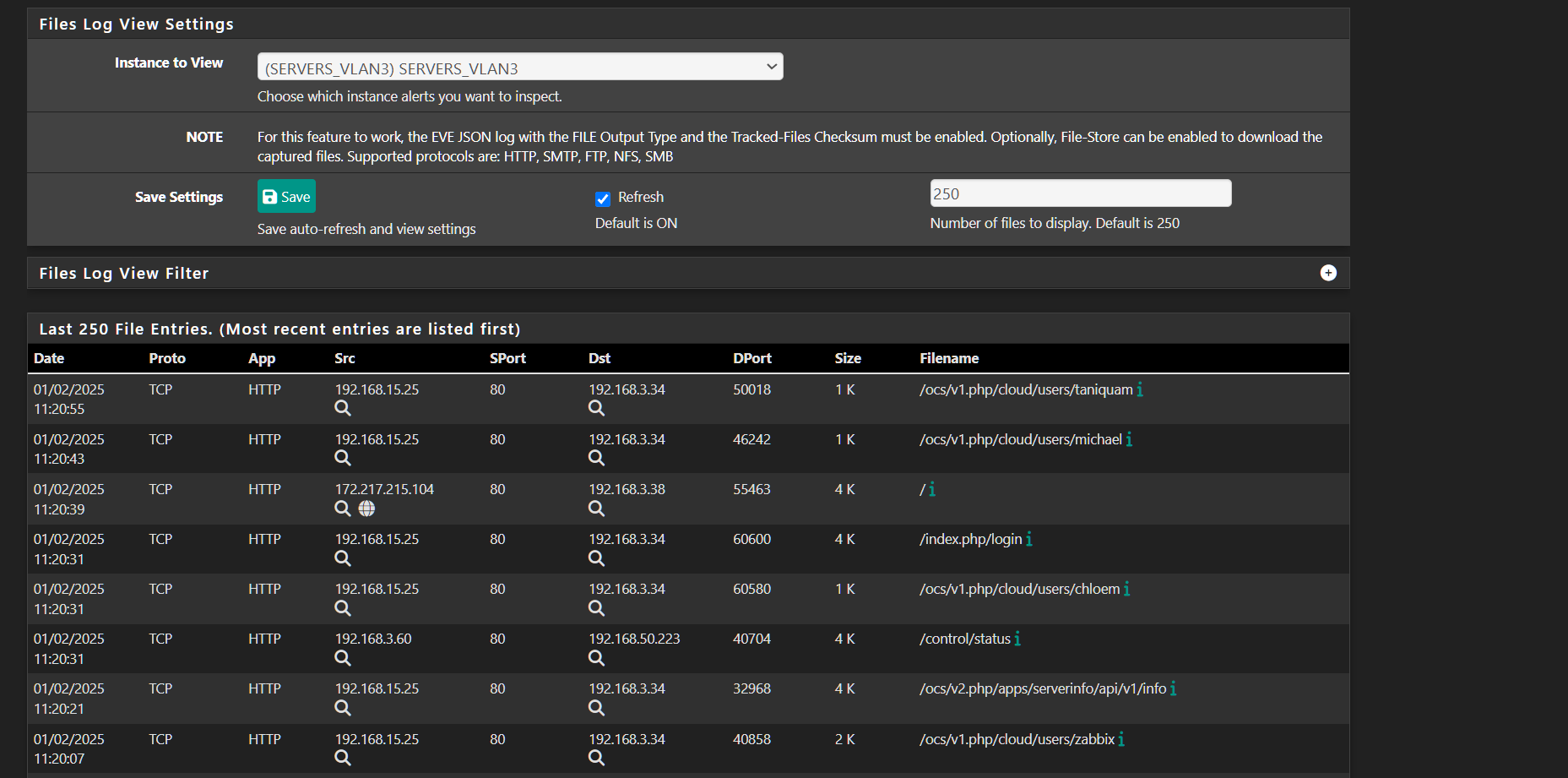Toggle the Refresh checkbox
1568x778 pixels.
pos(603,199)
